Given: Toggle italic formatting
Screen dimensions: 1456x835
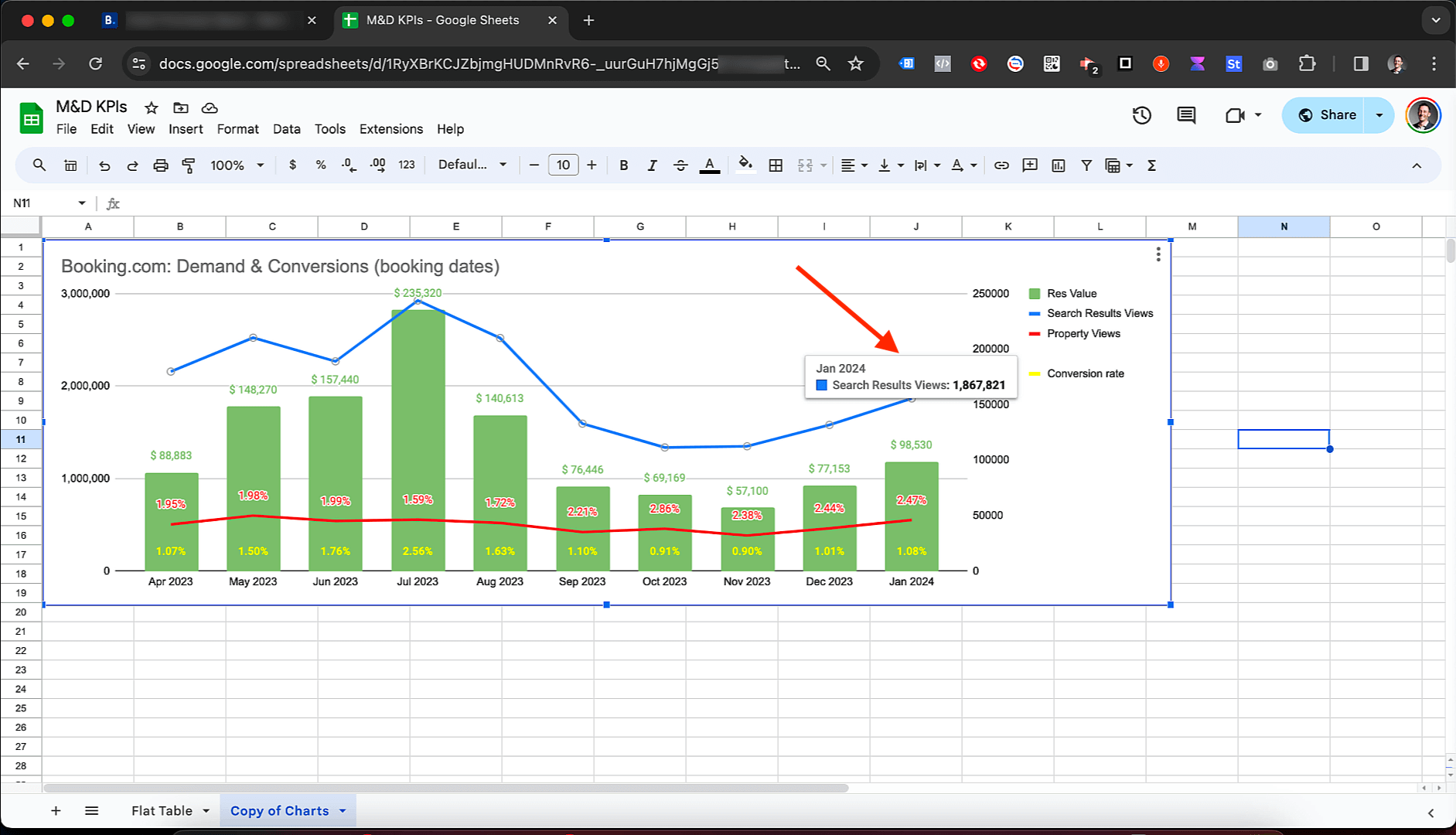Looking at the screenshot, I should [652, 165].
